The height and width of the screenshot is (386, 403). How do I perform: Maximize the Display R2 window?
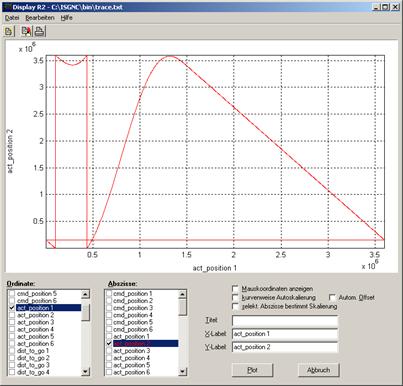(x=385, y=7)
